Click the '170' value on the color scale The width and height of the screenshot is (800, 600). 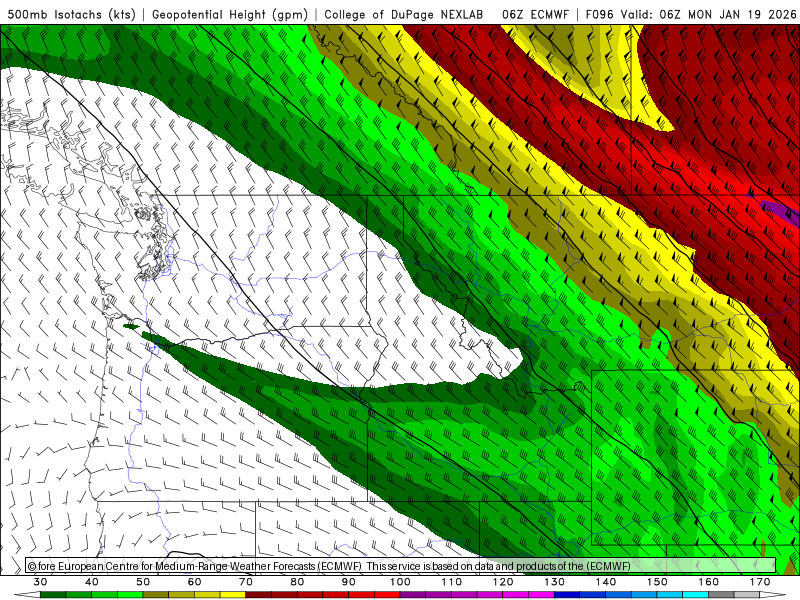point(760,582)
